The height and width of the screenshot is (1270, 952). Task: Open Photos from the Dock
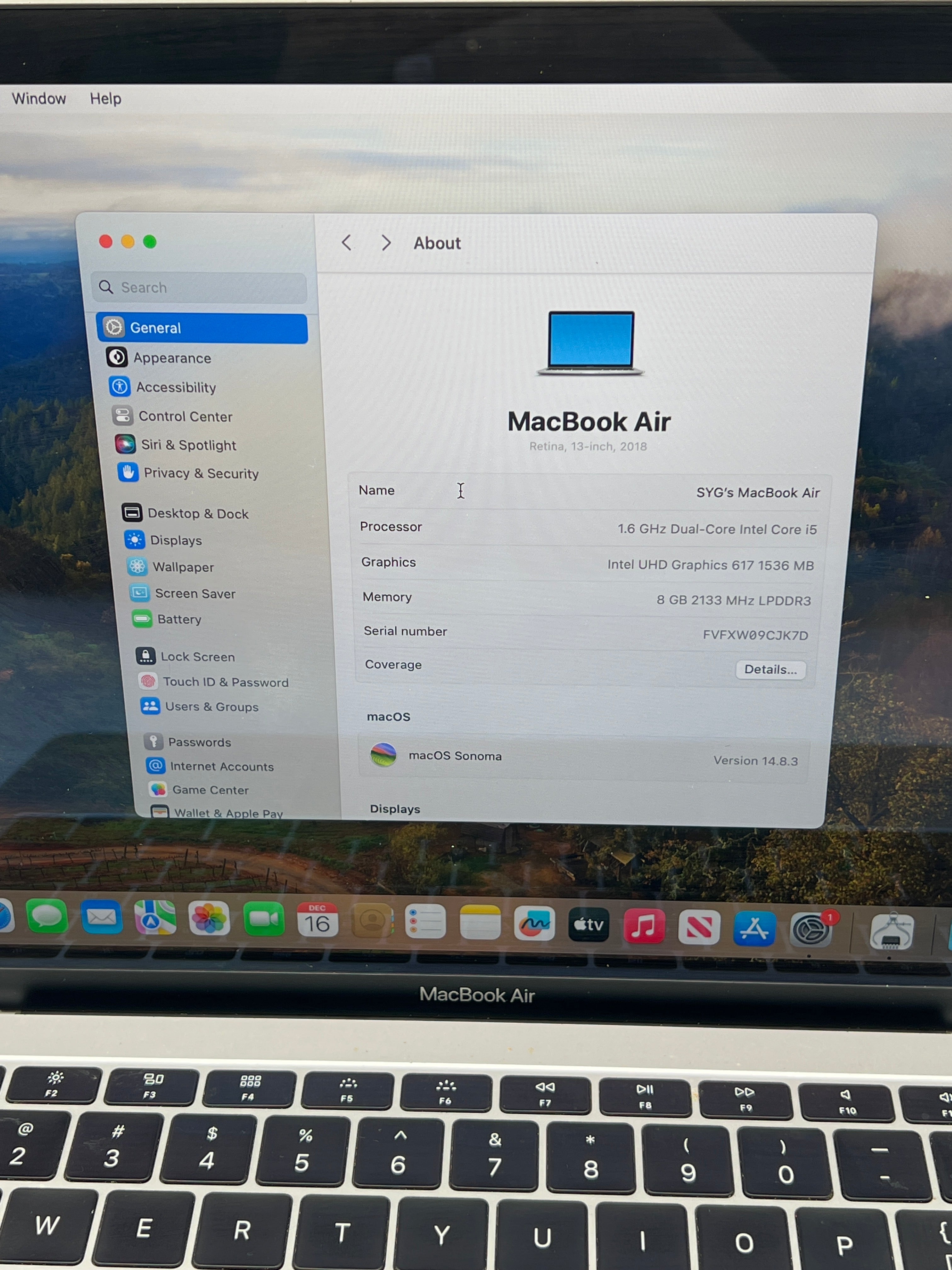[209, 918]
